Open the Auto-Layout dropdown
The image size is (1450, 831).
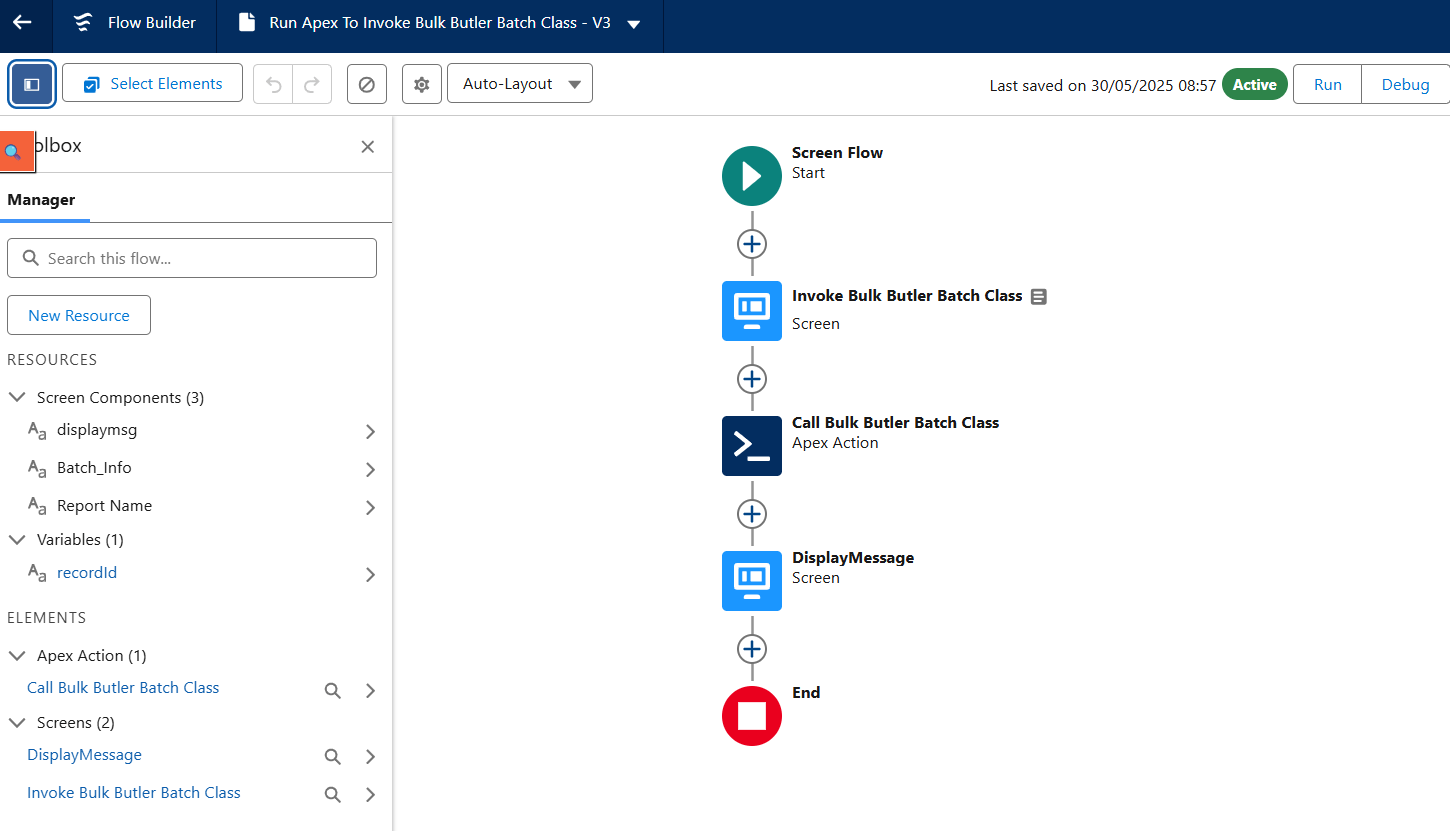[520, 83]
